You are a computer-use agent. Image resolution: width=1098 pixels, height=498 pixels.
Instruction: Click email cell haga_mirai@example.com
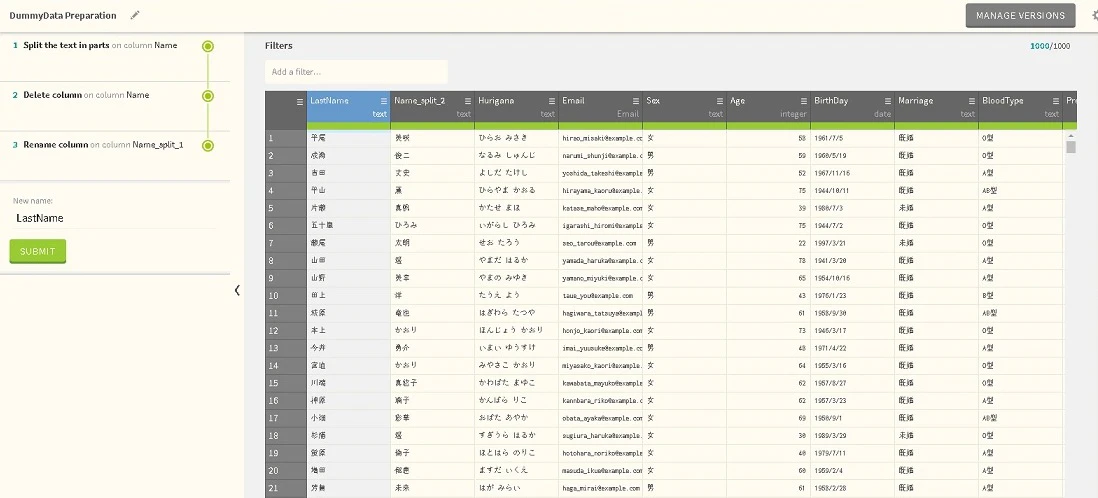601,488
